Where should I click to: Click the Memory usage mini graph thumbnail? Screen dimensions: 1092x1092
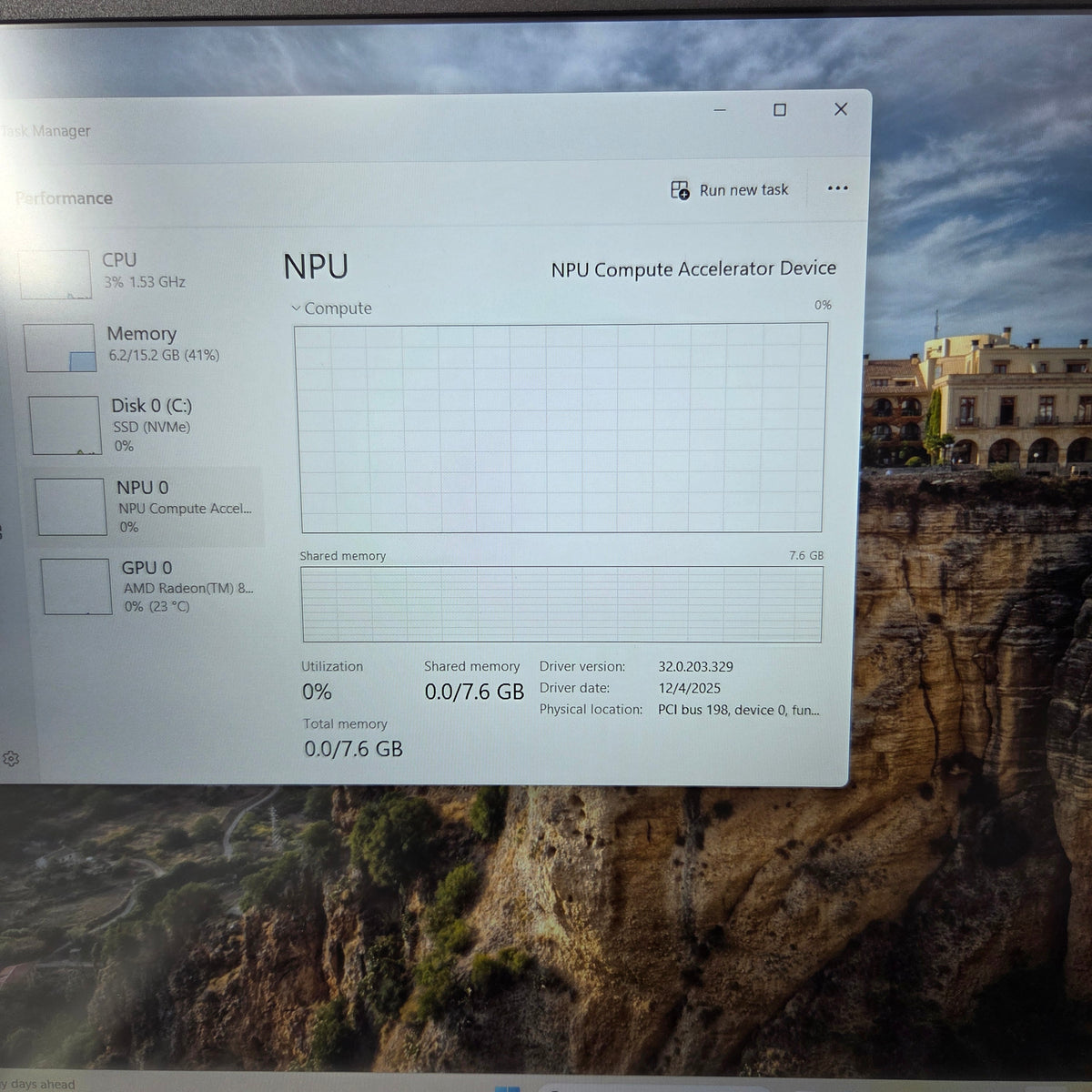[x=60, y=348]
